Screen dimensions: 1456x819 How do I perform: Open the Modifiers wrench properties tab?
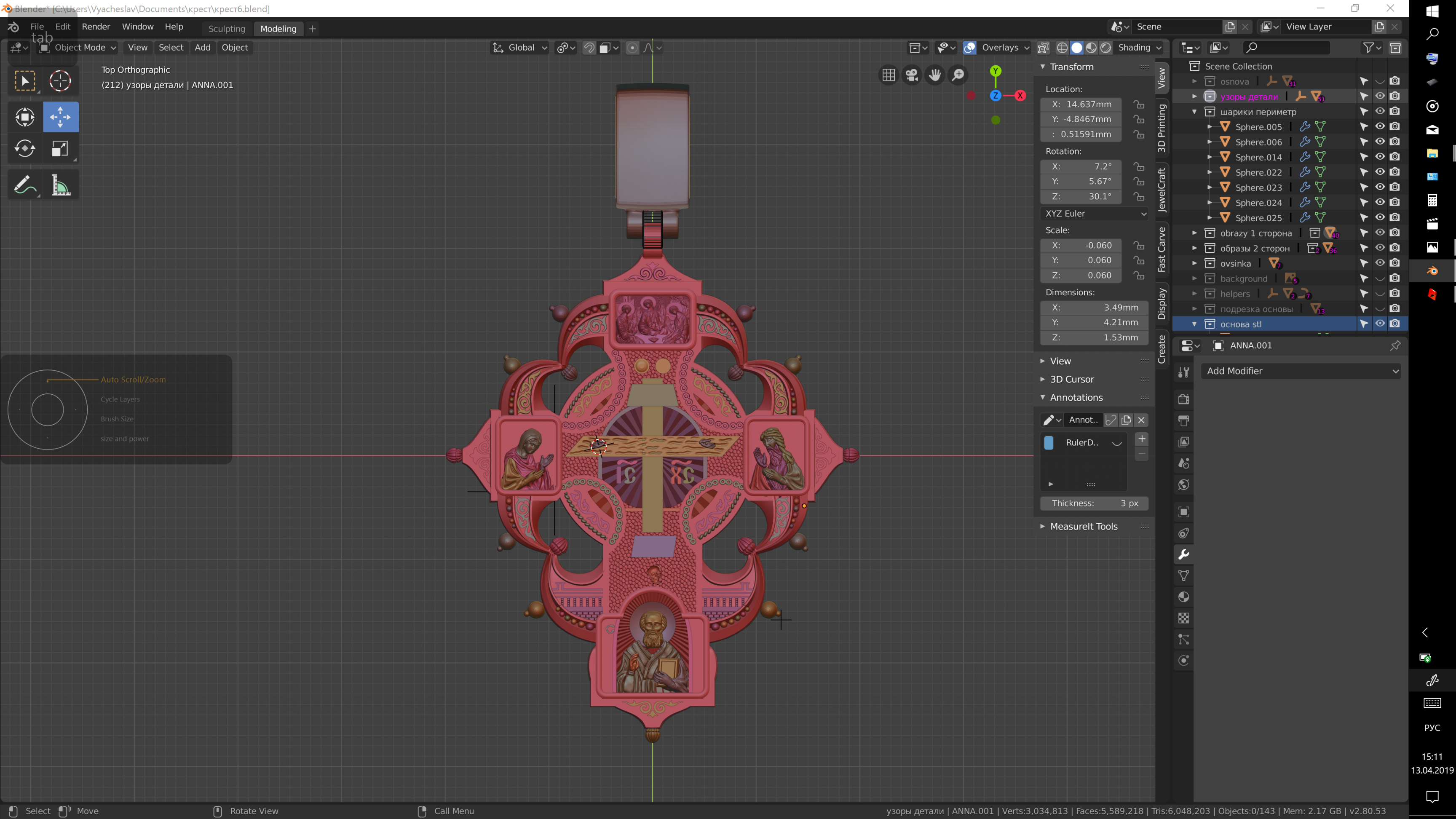(1183, 554)
